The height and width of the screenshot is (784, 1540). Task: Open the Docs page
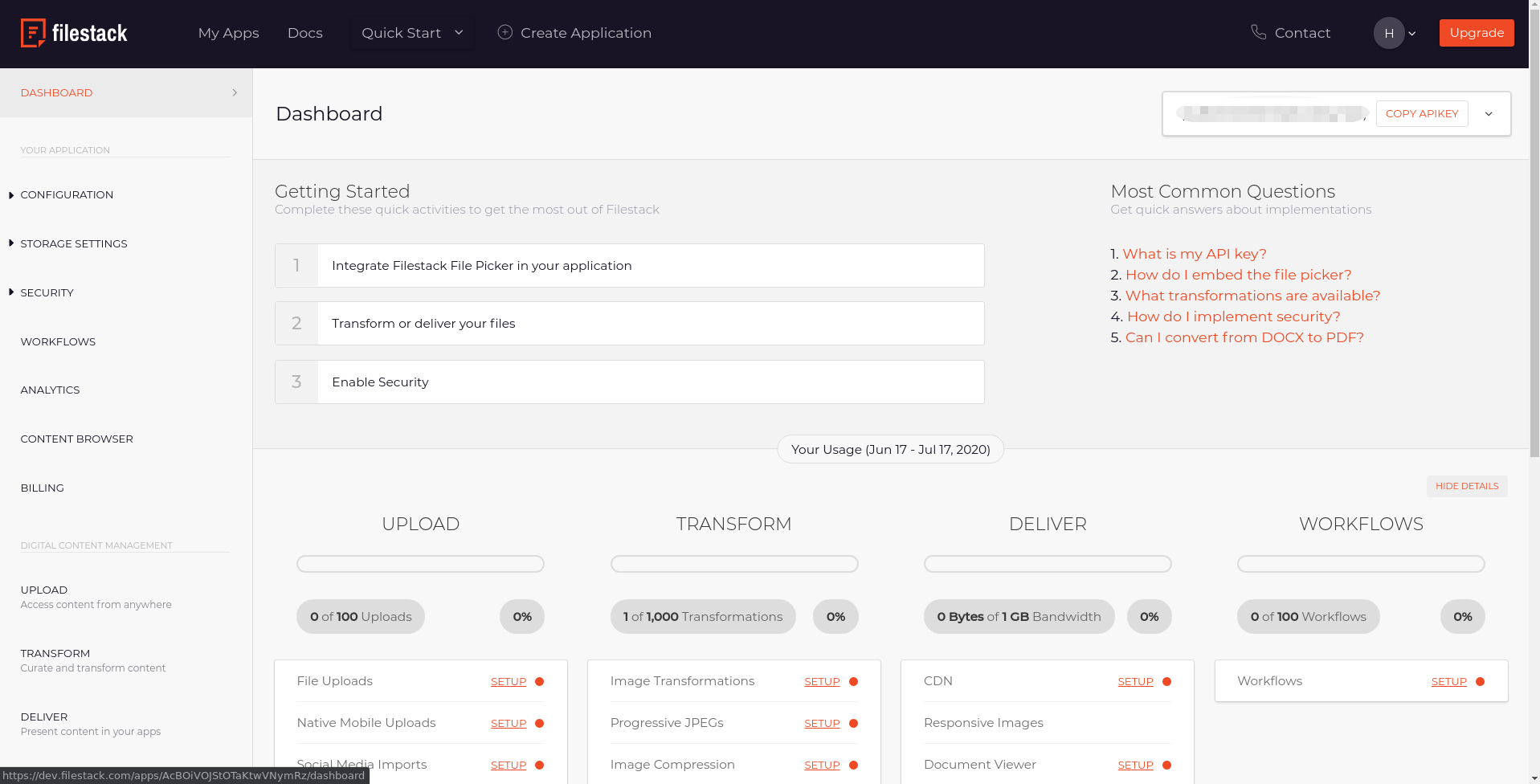click(x=304, y=33)
